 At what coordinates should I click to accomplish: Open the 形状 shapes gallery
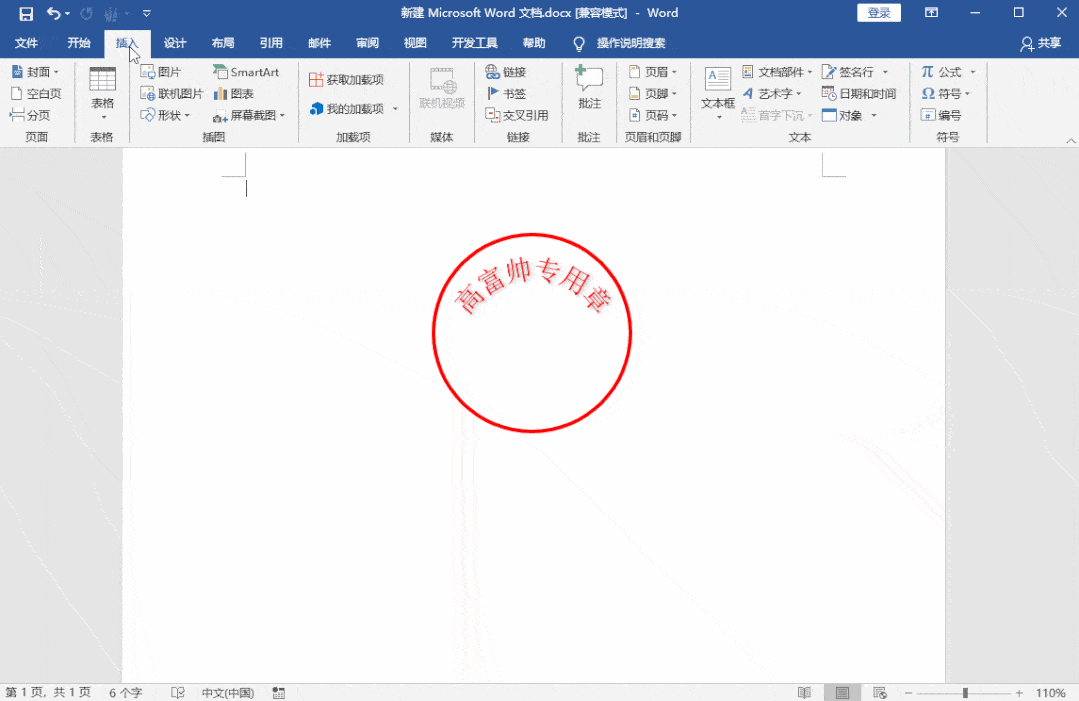(x=165, y=115)
